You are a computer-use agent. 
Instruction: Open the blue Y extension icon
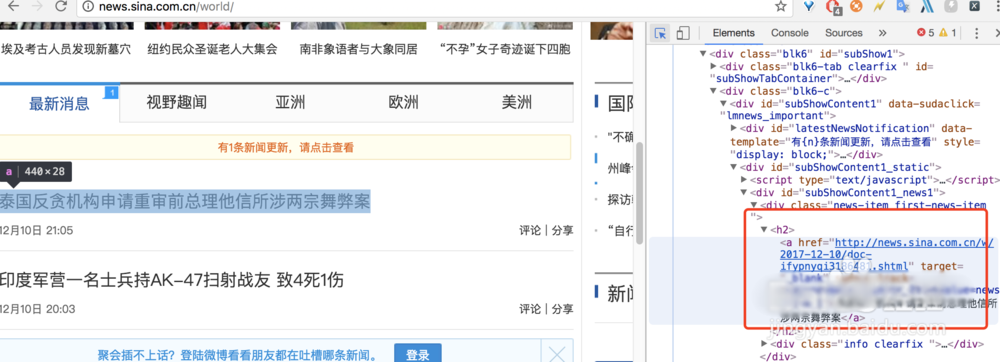809,6
